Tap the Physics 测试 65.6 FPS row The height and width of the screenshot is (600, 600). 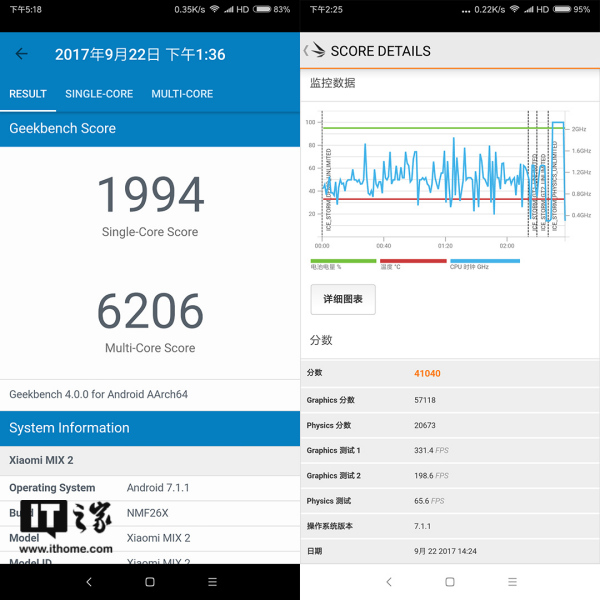click(x=450, y=501)
